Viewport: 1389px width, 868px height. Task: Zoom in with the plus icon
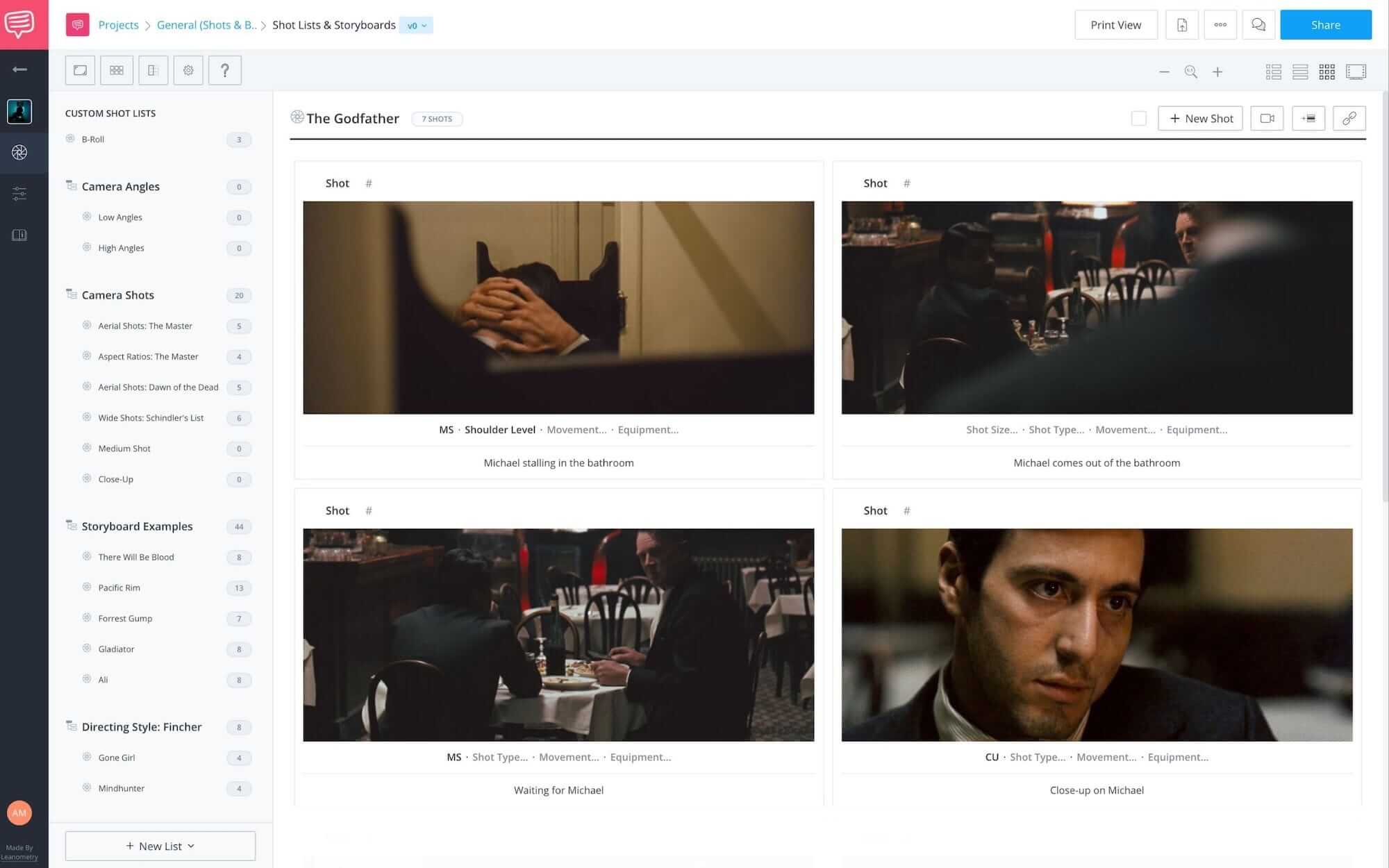coord(1217,72)
